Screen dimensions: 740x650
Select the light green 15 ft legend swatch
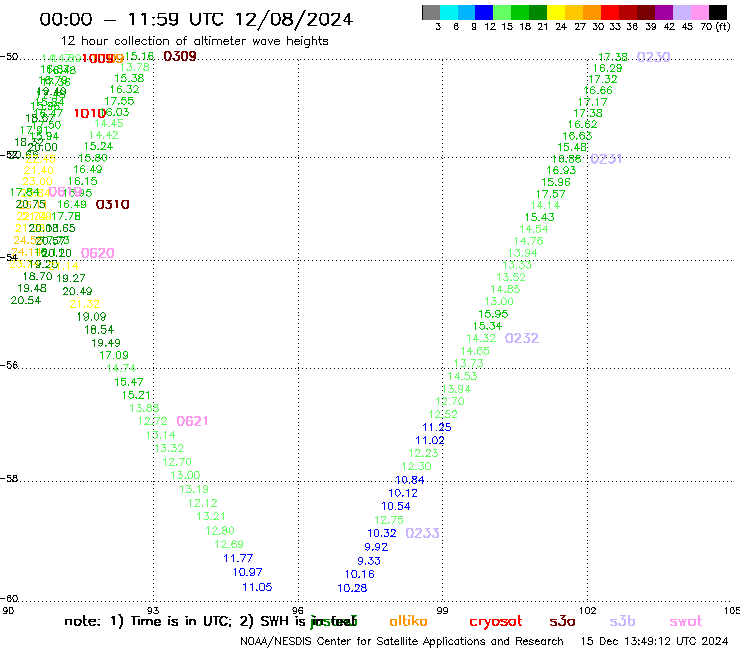click(x=502, y=12)
